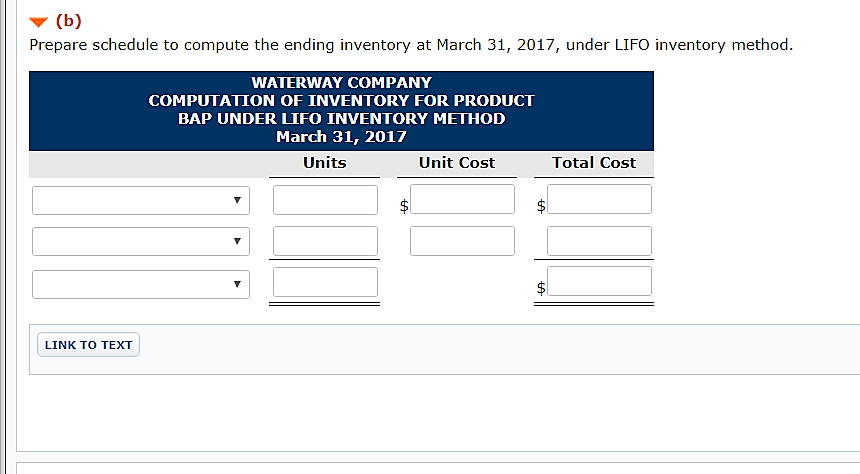Open the first row description dropdown

point(140,200)
